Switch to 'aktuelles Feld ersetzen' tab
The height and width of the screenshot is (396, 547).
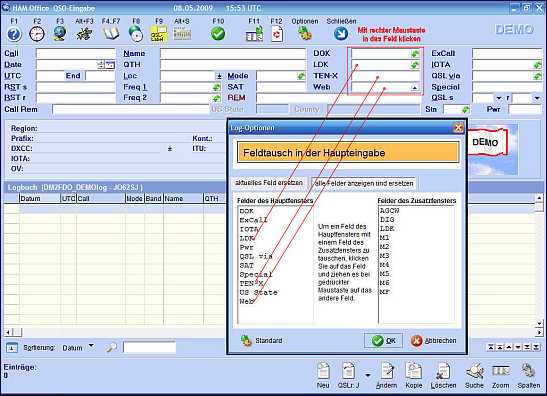coord(269,182)
